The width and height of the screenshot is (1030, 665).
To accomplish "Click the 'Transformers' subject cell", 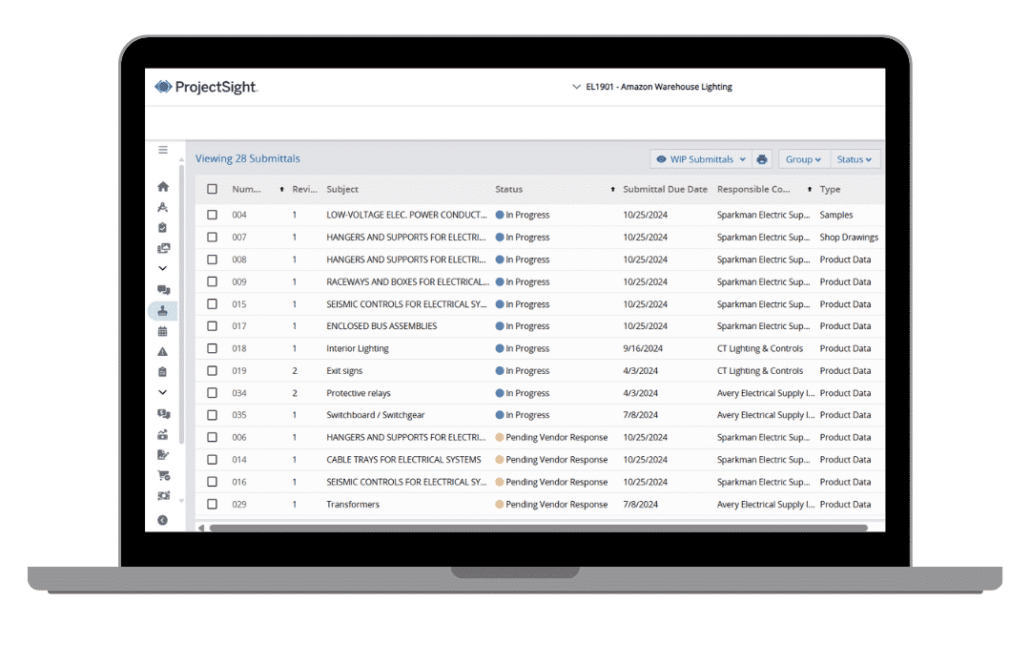I will tap(353, 504).
